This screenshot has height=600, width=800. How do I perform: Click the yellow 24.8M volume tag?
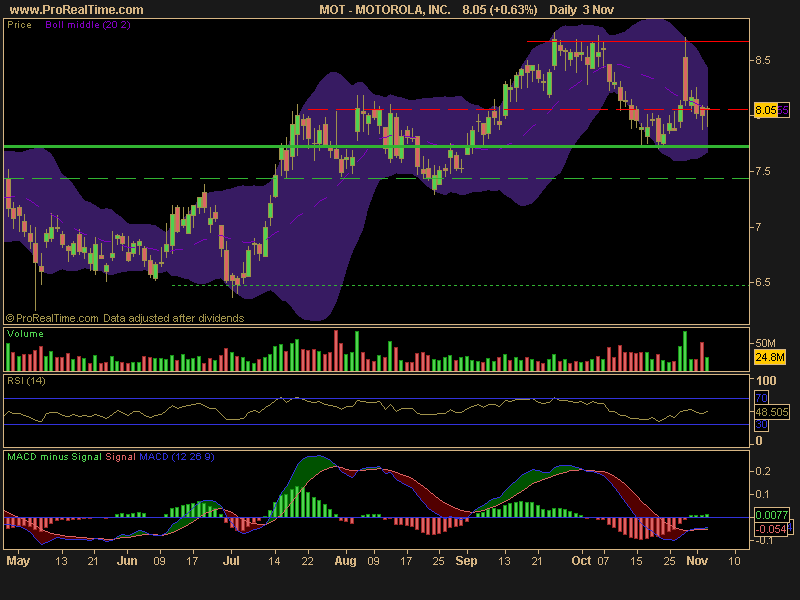pyautogui.click(x=769, y=357)
